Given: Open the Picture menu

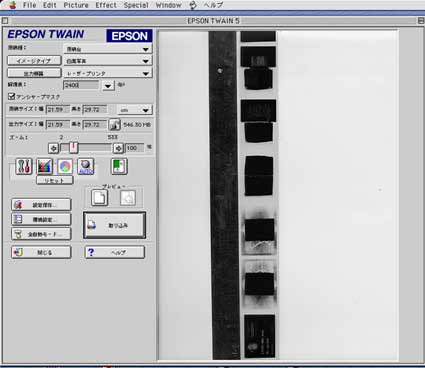Looking at the screenshot, I should 76,5.
